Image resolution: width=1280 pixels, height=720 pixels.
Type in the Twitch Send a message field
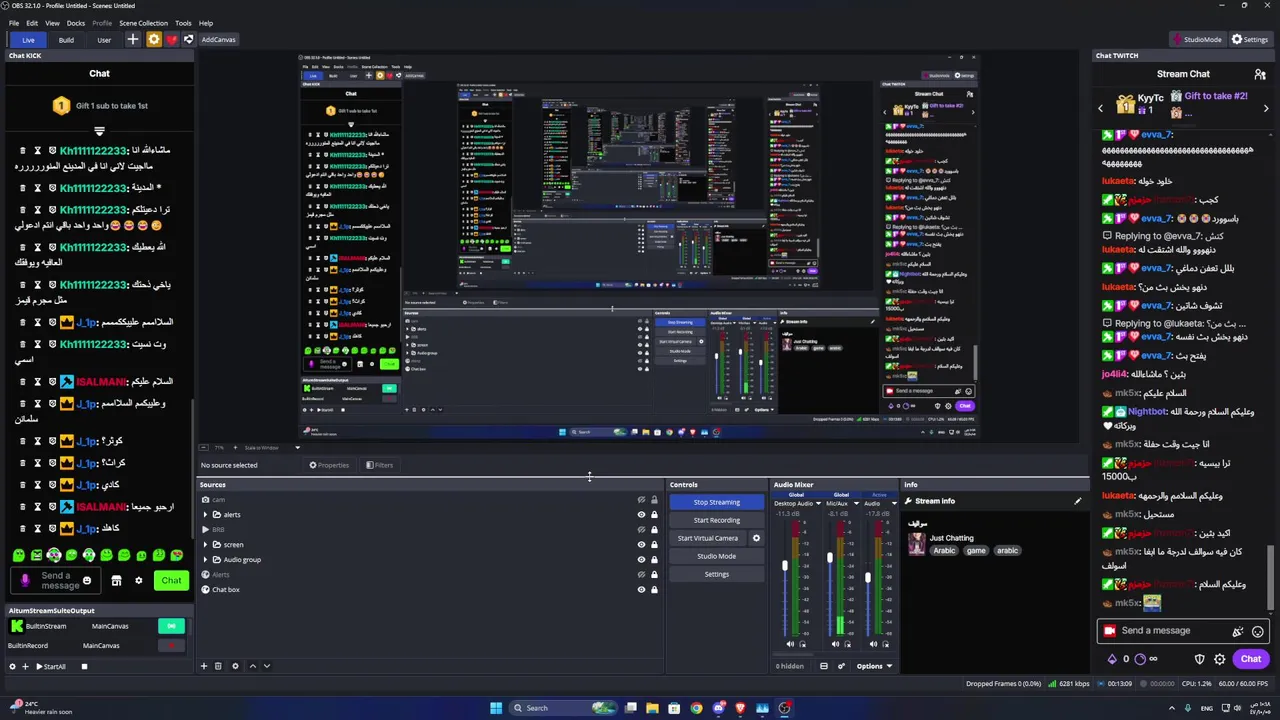1171,631
